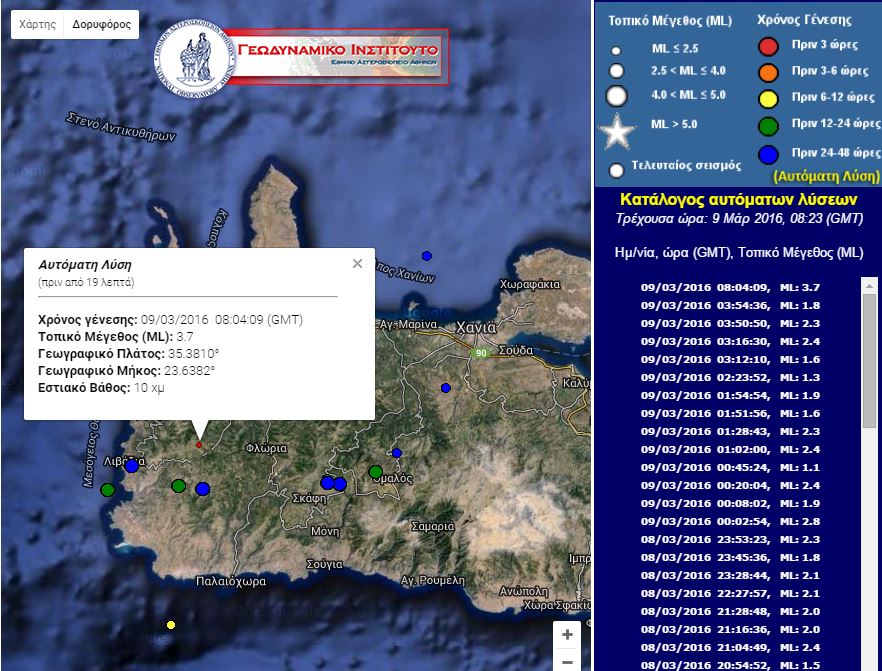882x671 pixels.
Task: Select the ML > 5.0 star legend icon
Action: (x=618, y=128)
